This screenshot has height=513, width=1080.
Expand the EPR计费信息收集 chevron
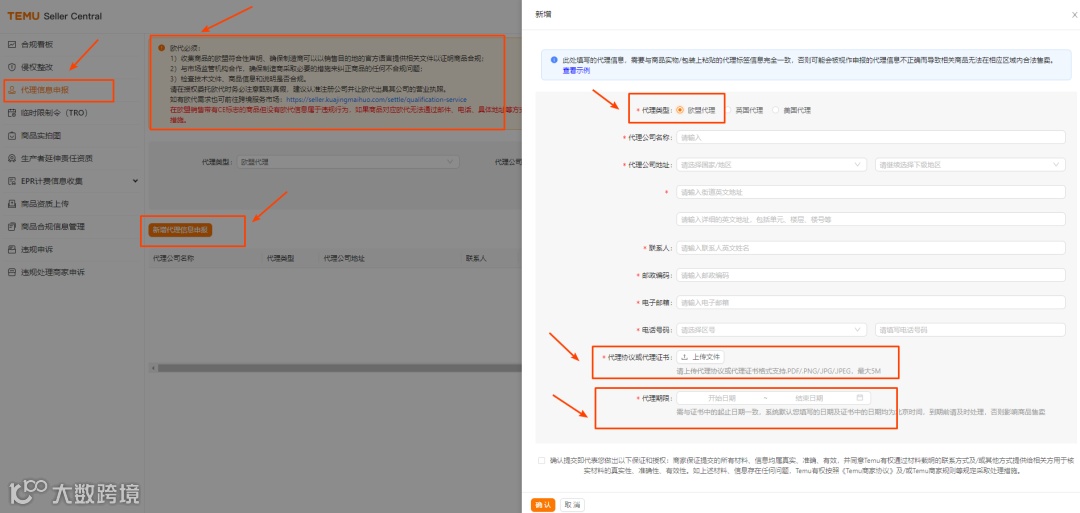pyautogui.click(x=135, y=181)
